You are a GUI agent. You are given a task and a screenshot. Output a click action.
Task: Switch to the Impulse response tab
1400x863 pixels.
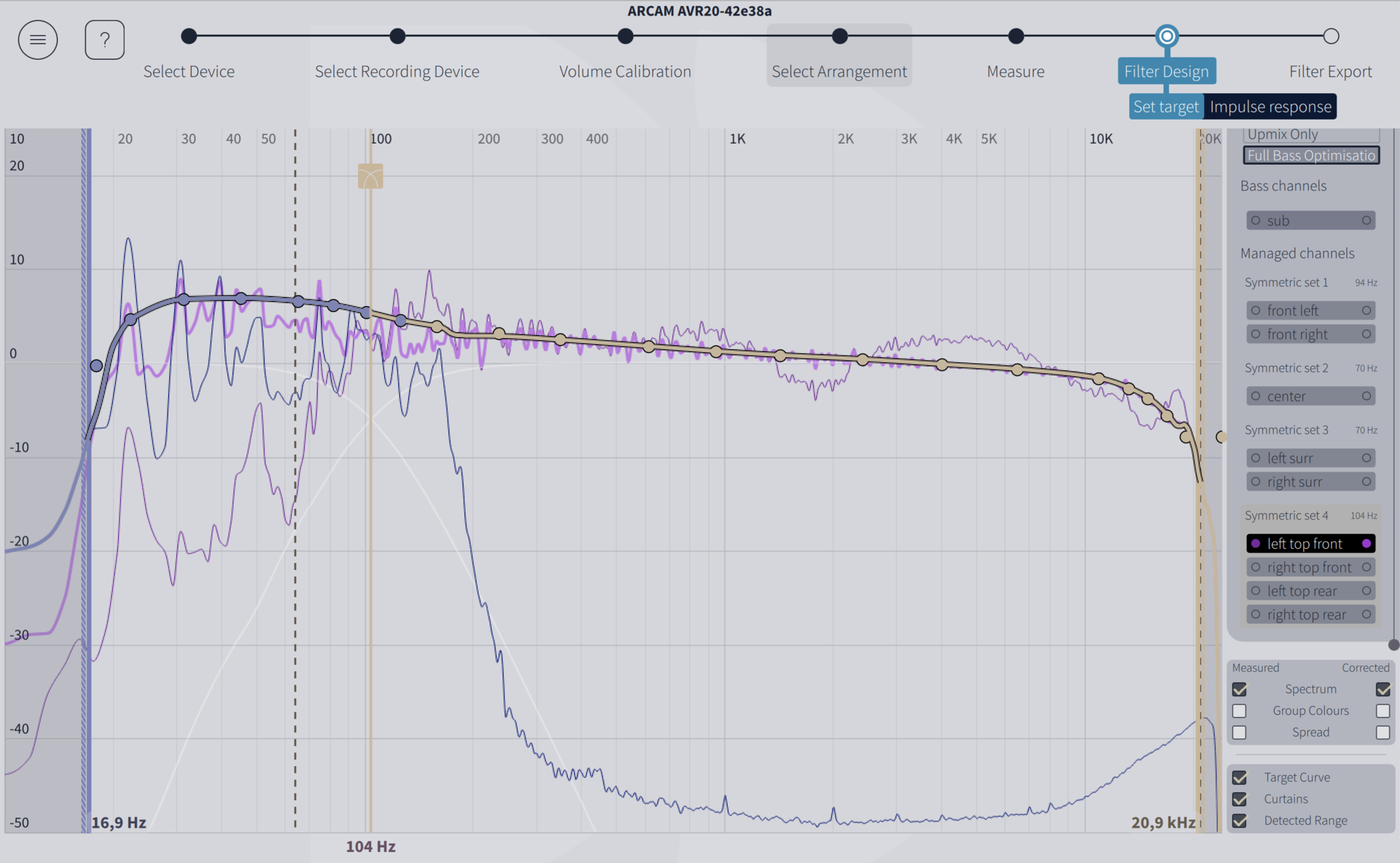1270,107
